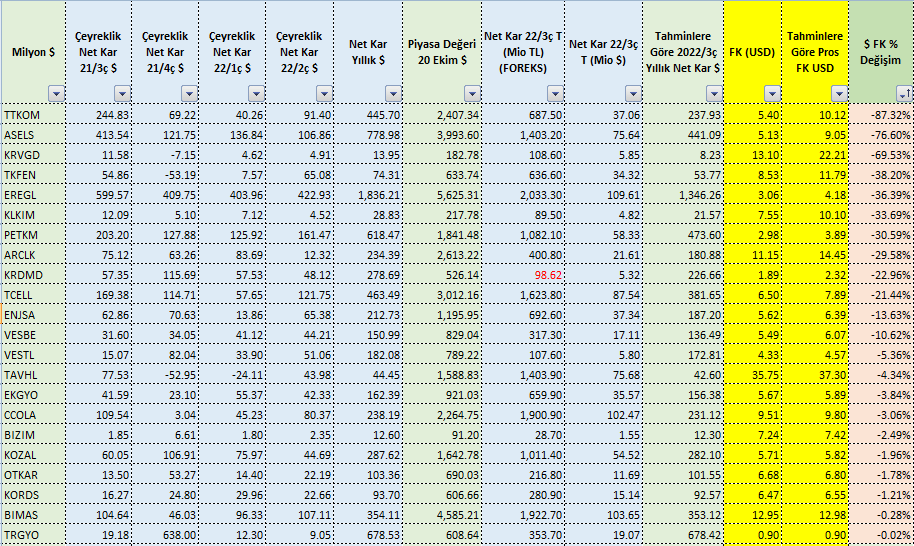Select the KLKIM ticker cell
This screenshot has width=914, height=546.
coord(33,215)
